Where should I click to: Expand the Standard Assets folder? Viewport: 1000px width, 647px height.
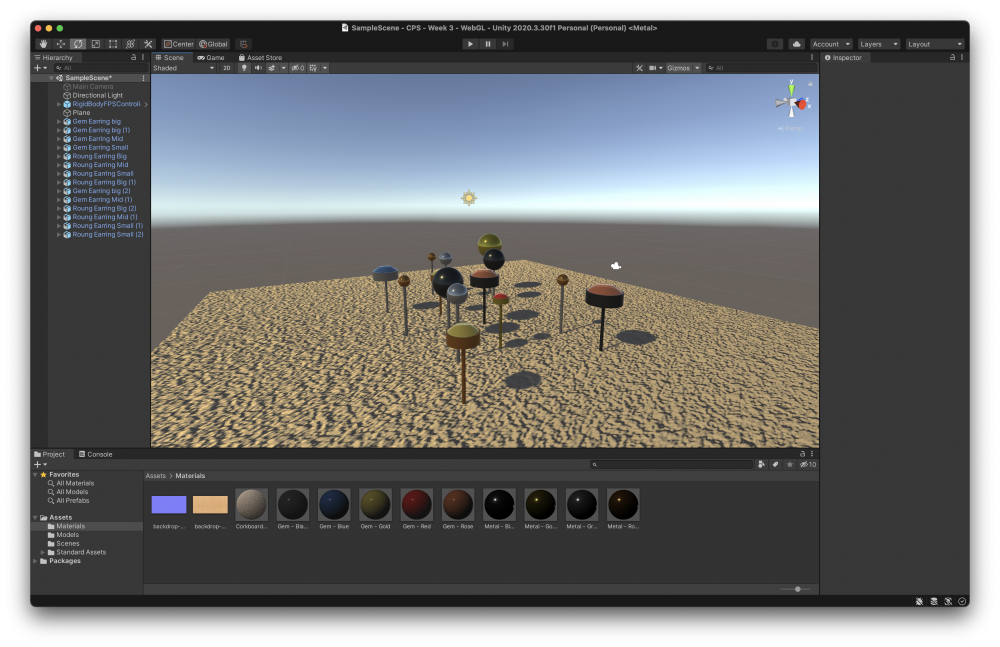coord(42,552)
